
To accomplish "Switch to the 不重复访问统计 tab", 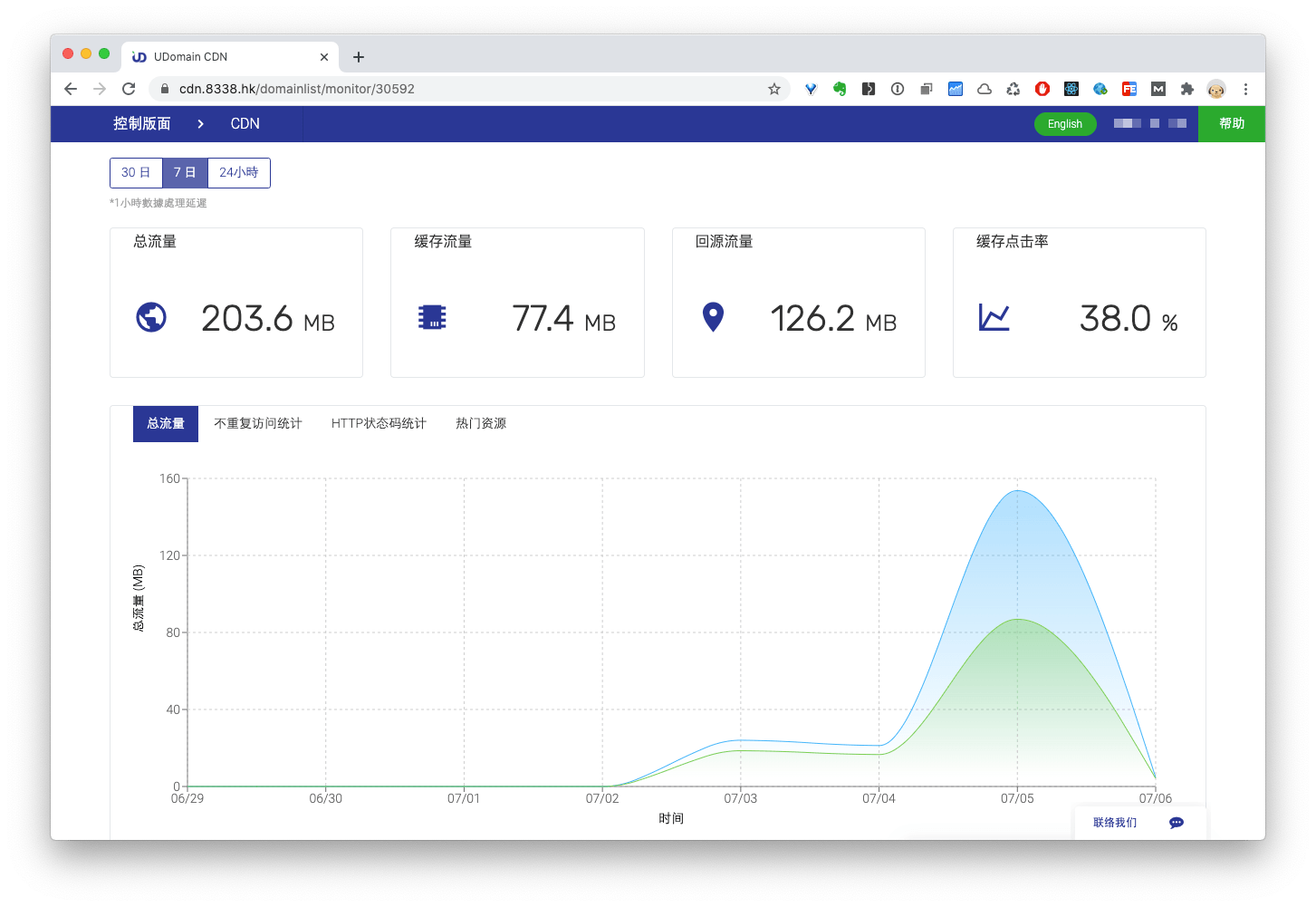I will (x=258, y=424).
